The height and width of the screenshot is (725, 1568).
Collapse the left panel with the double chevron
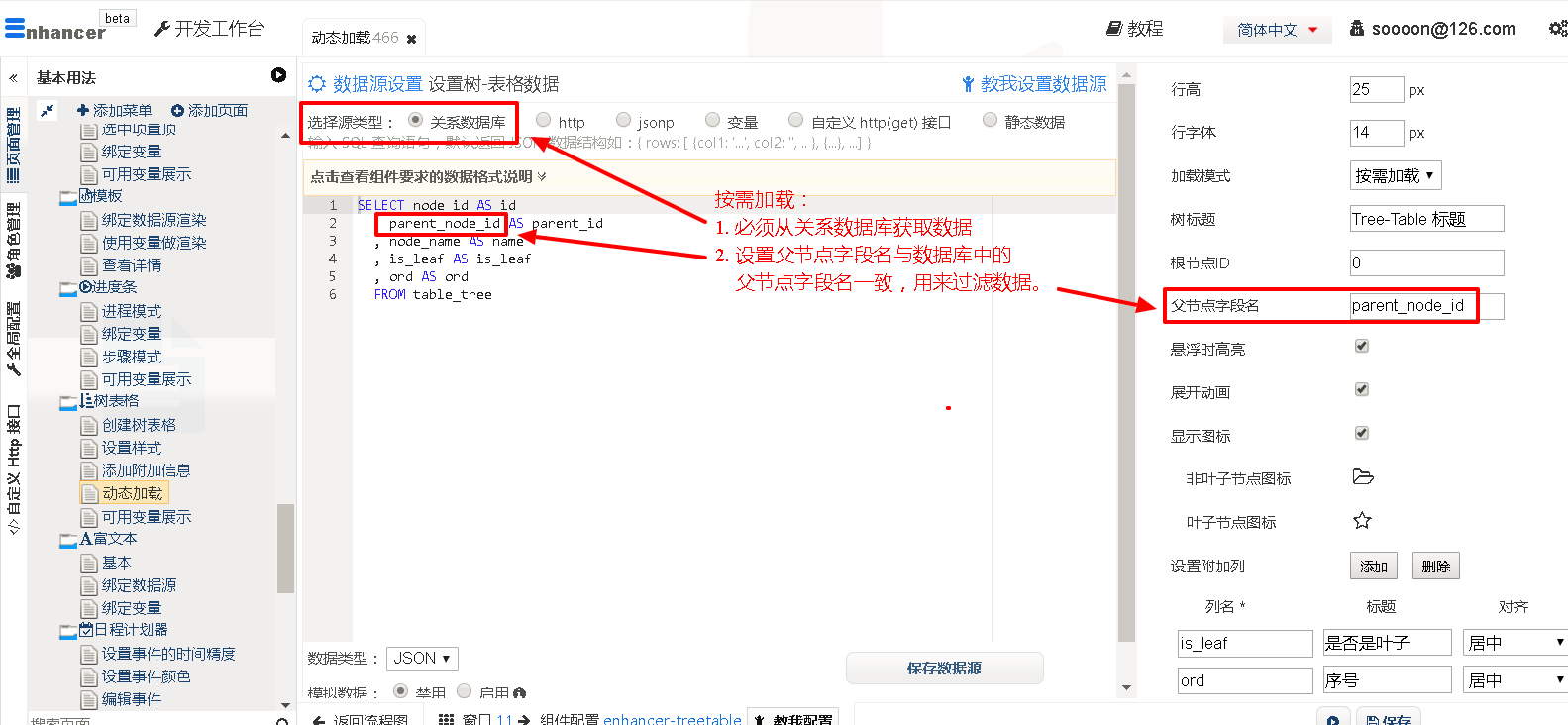(13, 77)
